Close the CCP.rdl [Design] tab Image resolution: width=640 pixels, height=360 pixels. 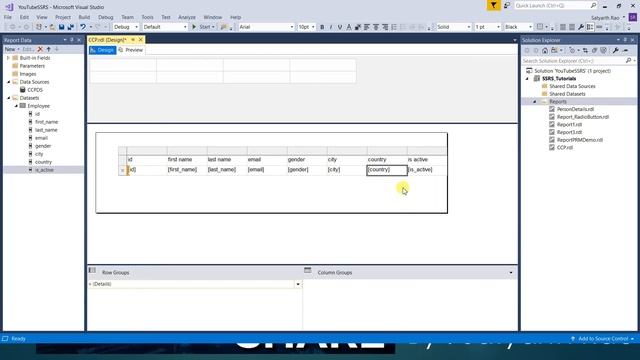140,40
